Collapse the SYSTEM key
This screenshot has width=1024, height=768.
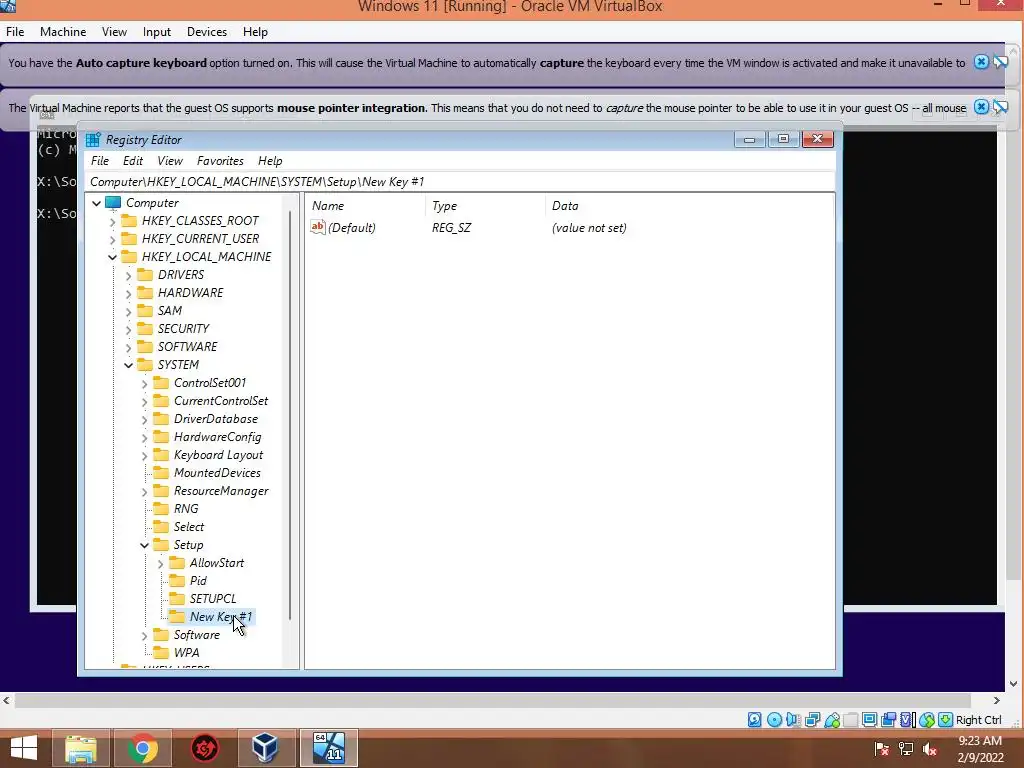click(129, 365)
